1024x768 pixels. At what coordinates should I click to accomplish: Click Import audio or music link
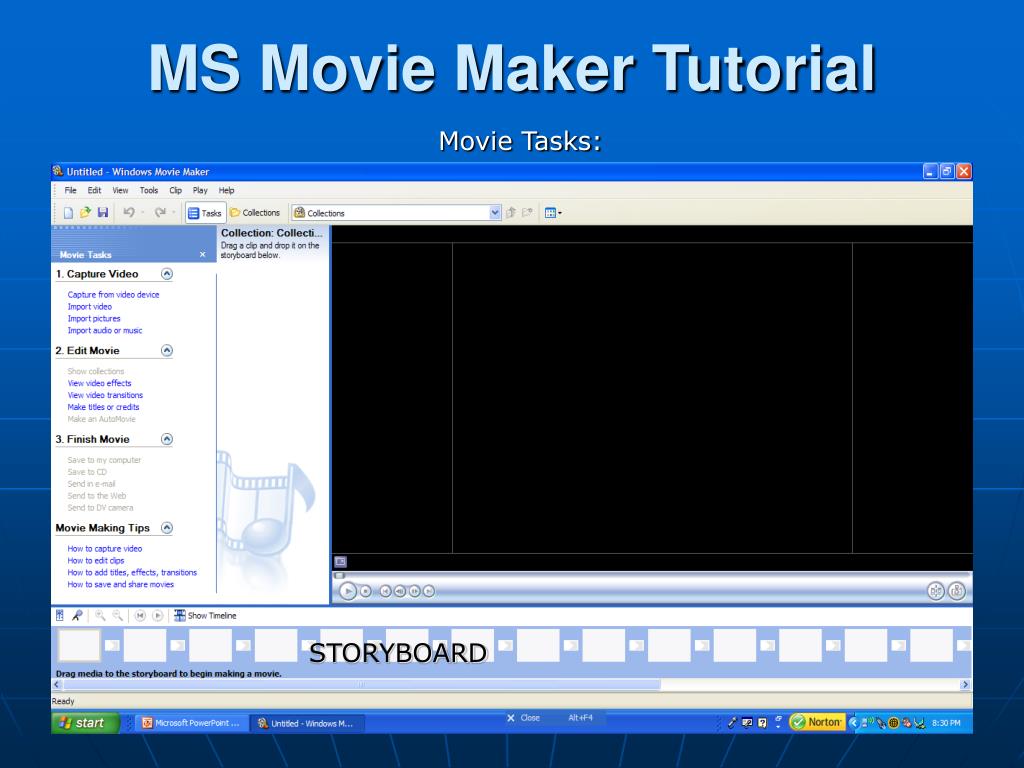104,330
